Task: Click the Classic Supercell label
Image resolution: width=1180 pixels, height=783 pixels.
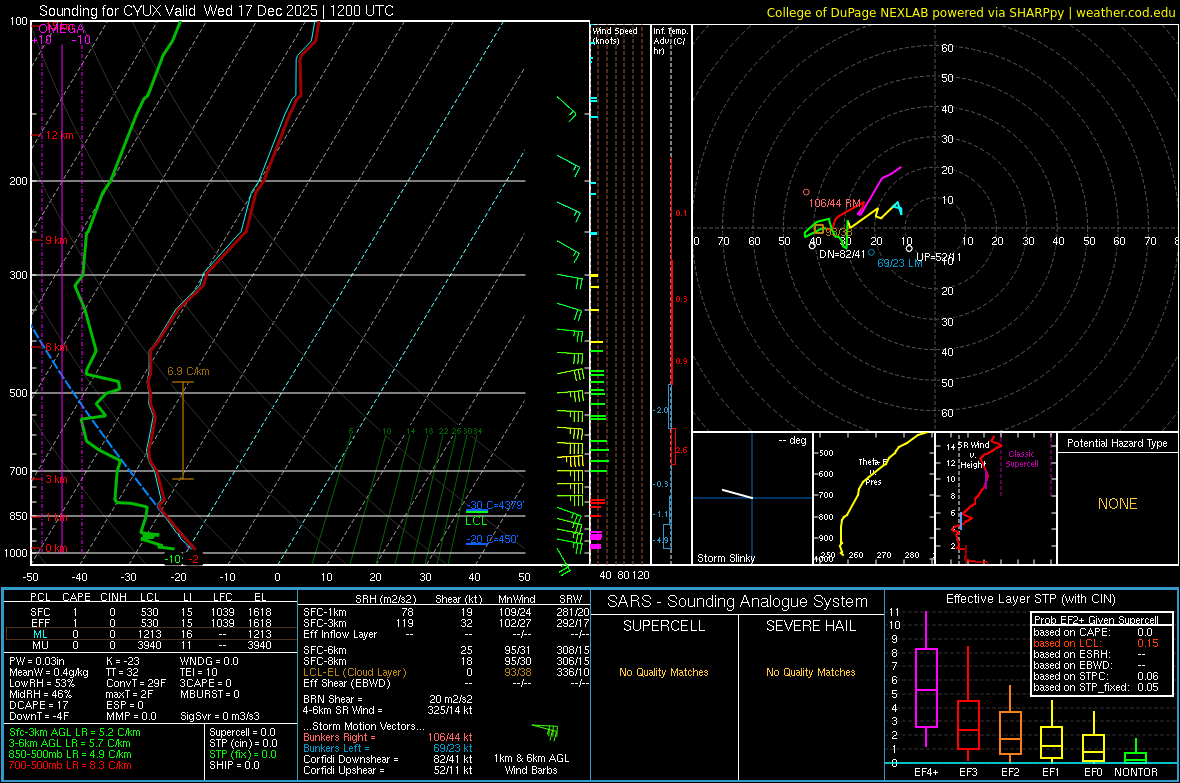Action: 1021,459
